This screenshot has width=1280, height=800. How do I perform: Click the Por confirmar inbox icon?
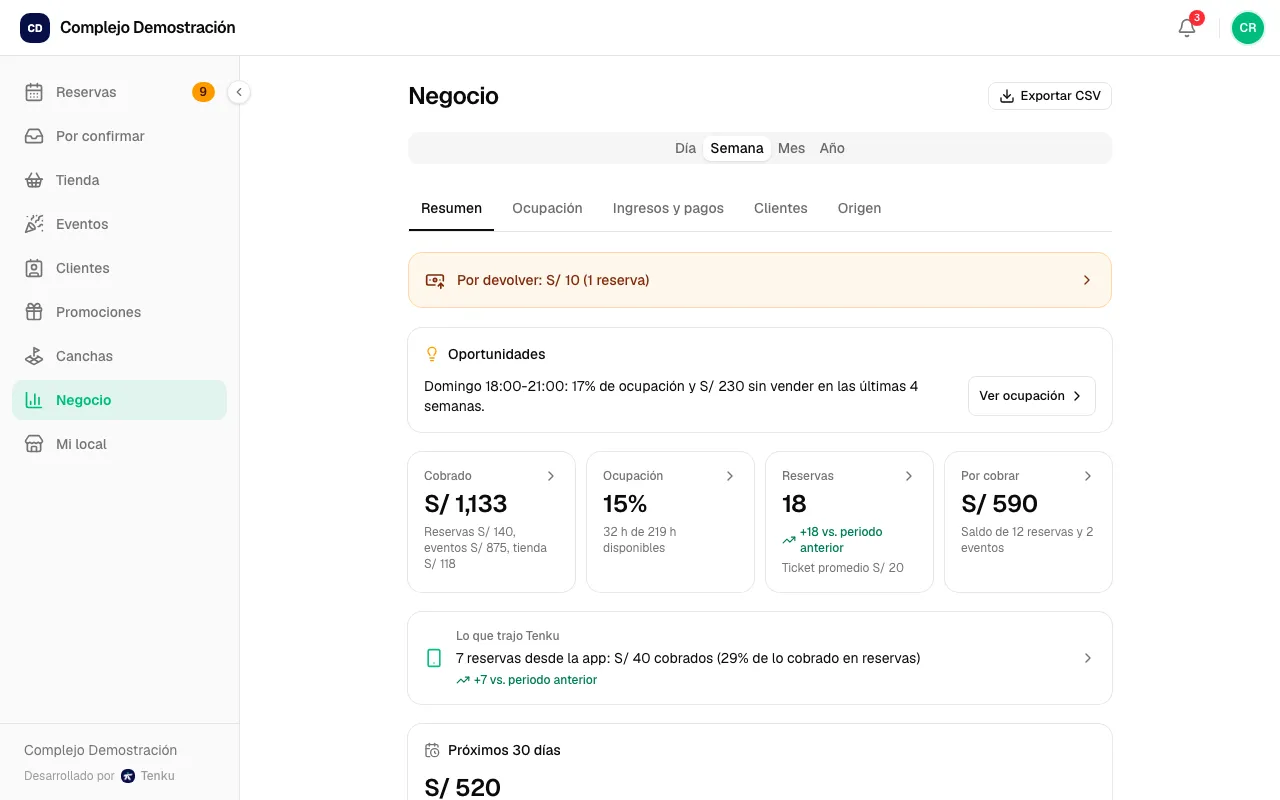[x=34, y=136]
